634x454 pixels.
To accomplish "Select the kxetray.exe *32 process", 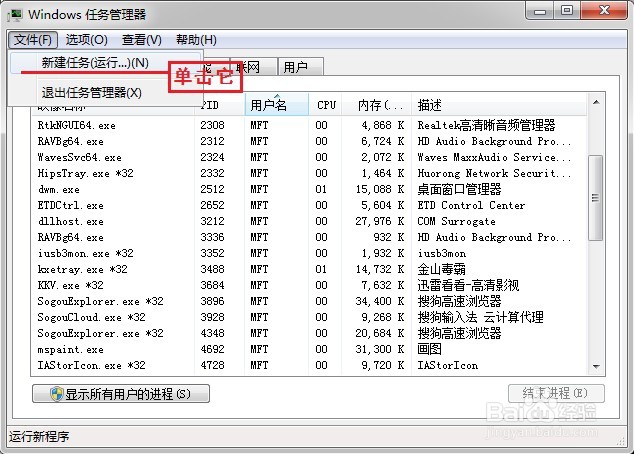I will tap(309, 269).
